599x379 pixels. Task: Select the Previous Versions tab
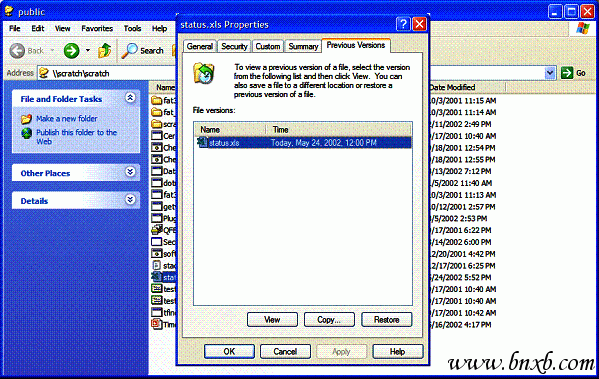pyautogui.click(x=356, y=45)
